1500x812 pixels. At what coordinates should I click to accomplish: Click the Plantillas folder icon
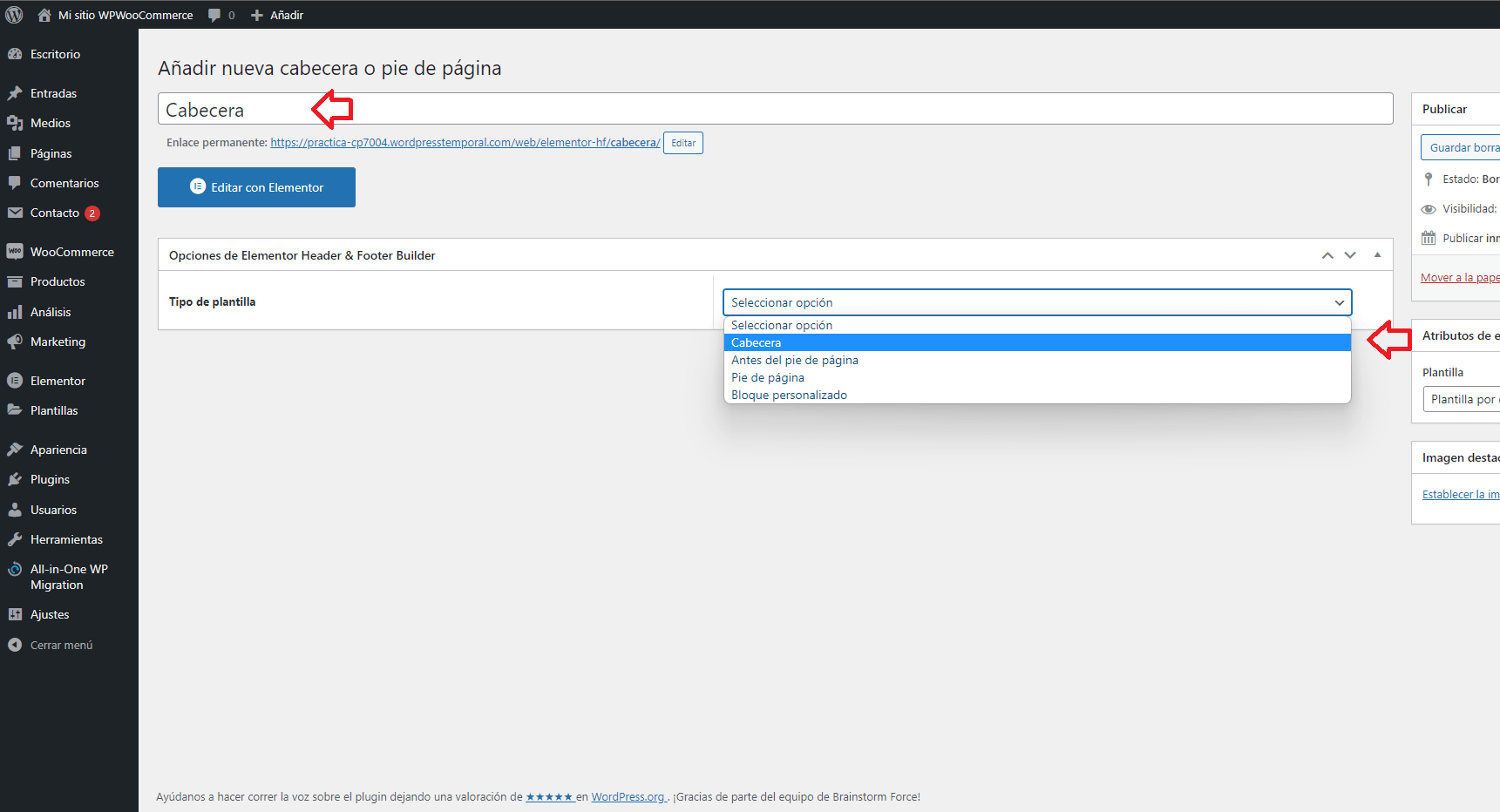15,410
